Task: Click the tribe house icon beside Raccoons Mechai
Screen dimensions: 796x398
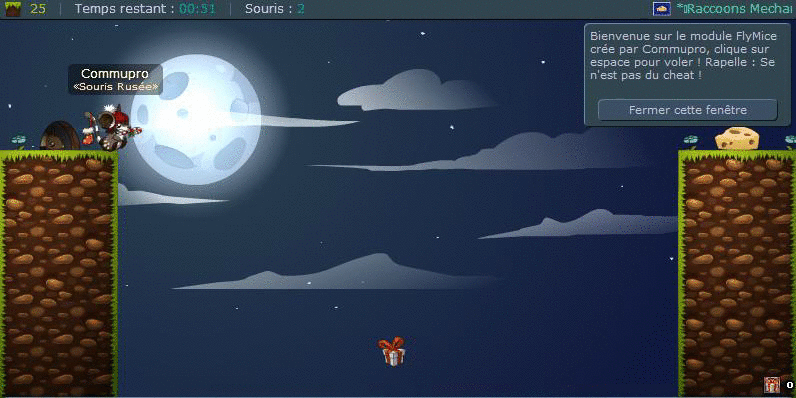Action: pyautogui.click(x=661, y=9)
